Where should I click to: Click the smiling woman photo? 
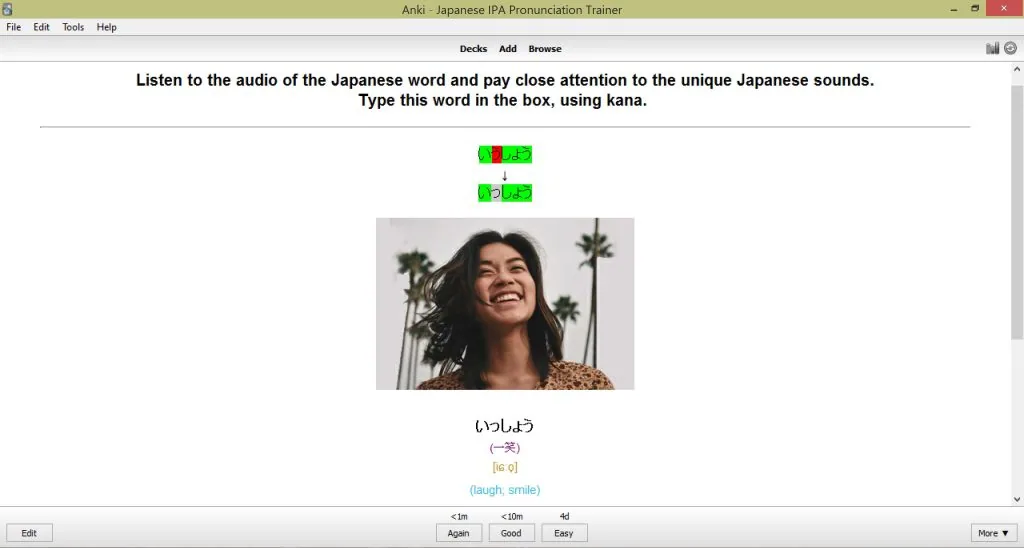(505, 304)
